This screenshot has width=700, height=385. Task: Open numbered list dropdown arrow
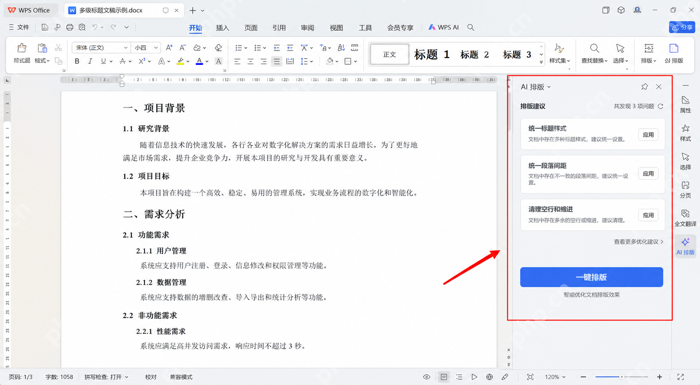264,48
